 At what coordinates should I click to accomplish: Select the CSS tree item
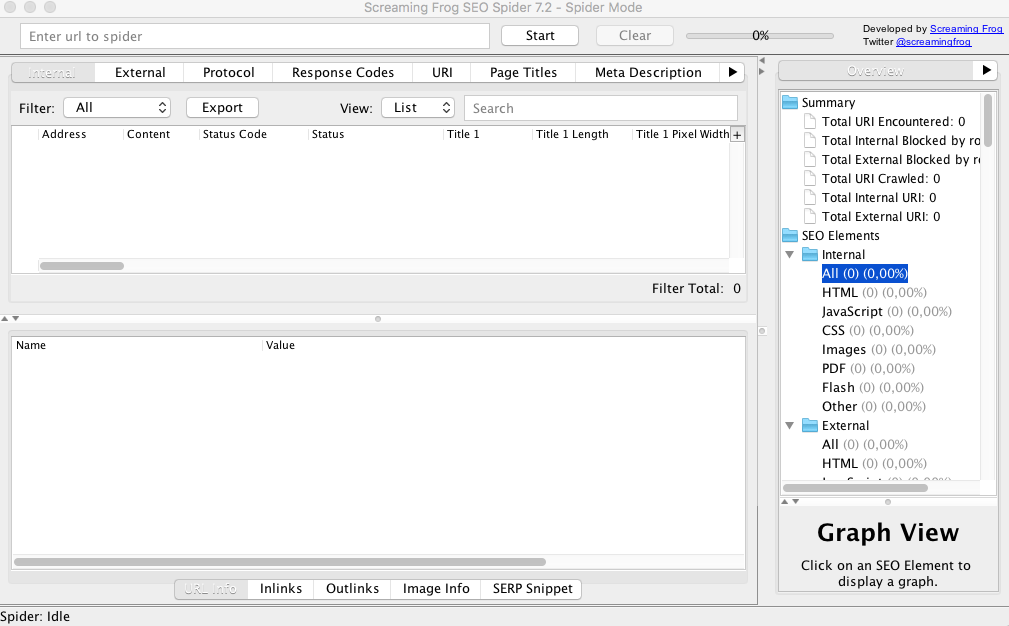click(867, 331)
